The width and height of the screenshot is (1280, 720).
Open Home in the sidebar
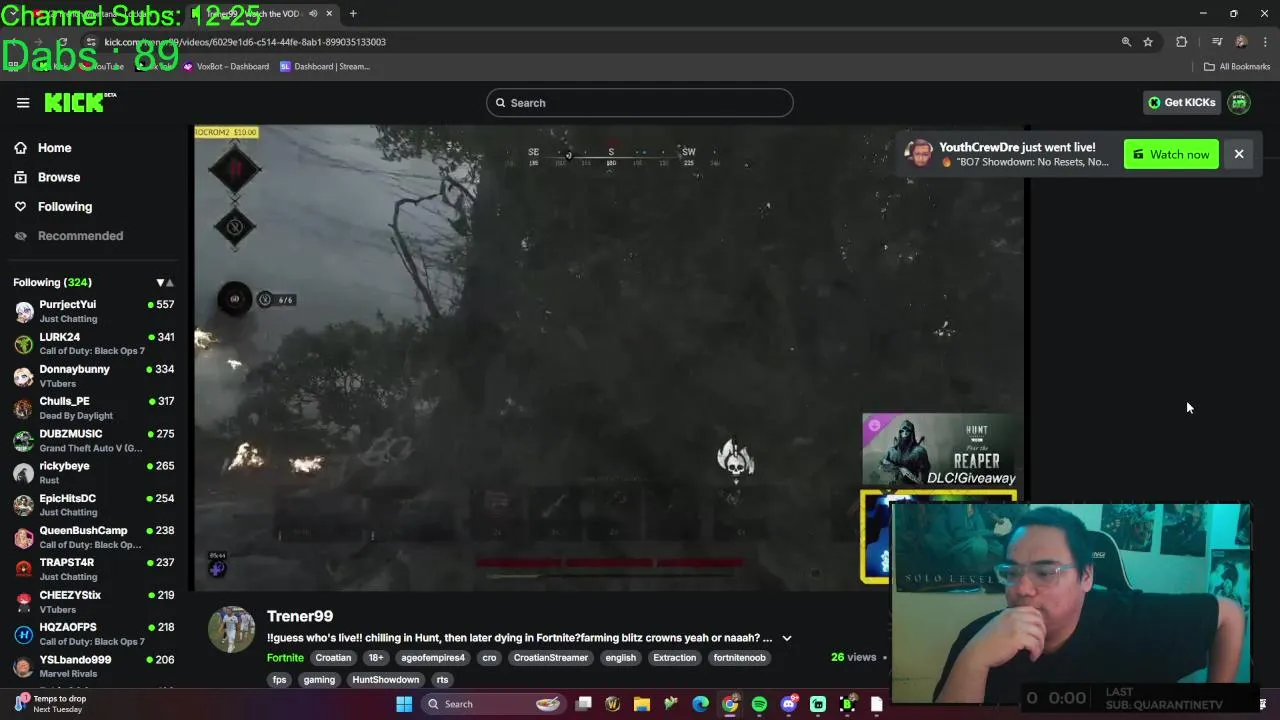(x=54, y=148)
